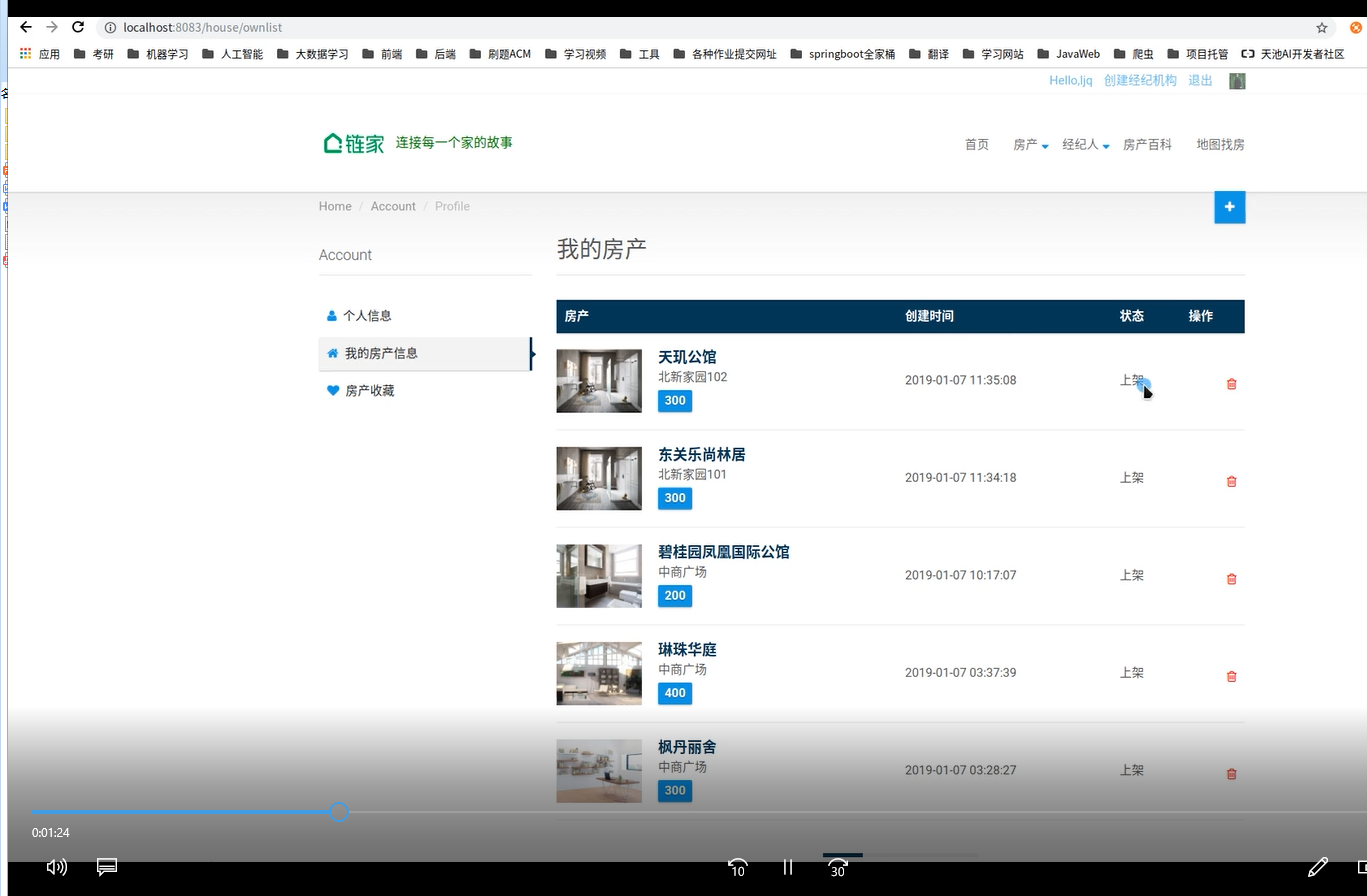Image resolution: width=1367 pixels, height=896 pixels.
Task: Click the 北新家园102 address text
Action: click(x=693, y=377)
